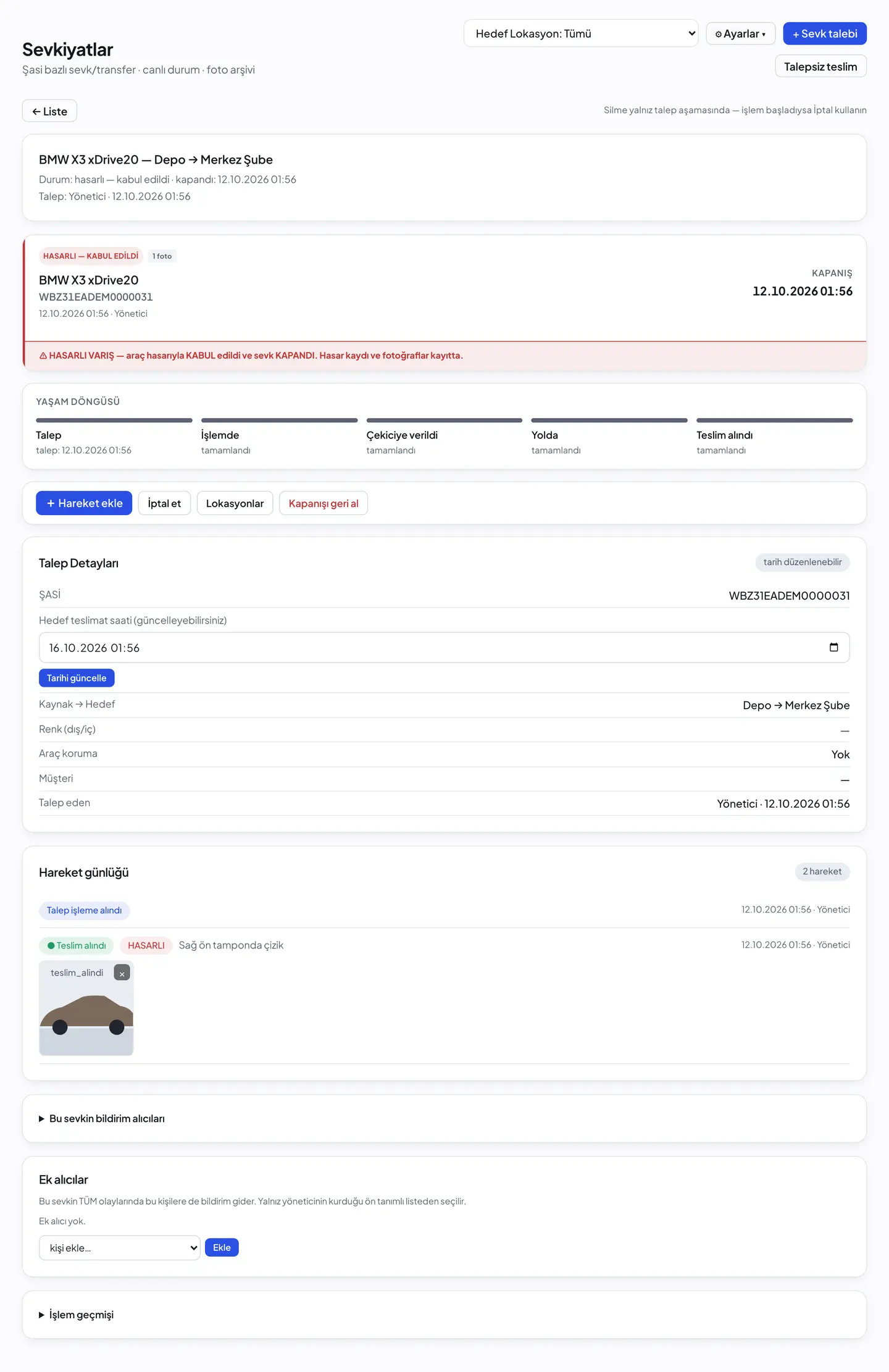The image size is (889, 1372).
Task: Click the 1 foto badge
Action: 162,256
